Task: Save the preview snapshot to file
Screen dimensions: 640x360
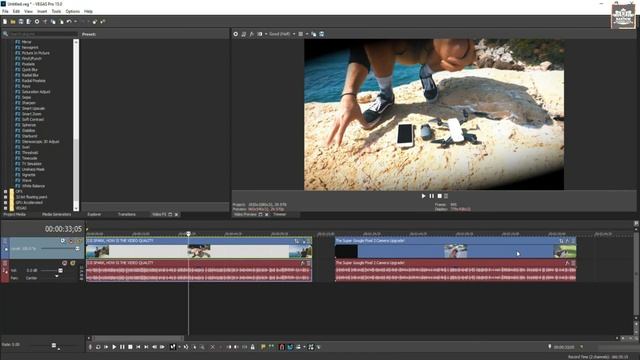Action: tap(322, 34)
